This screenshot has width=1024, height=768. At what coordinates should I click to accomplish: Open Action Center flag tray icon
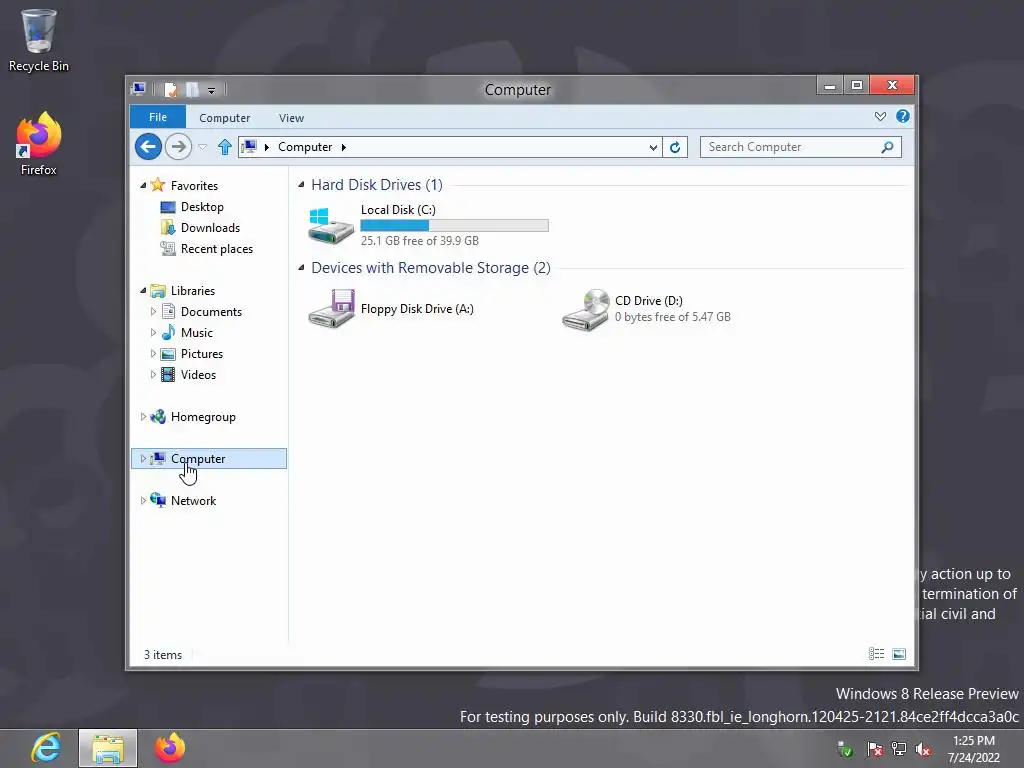[x=875, y=749]
